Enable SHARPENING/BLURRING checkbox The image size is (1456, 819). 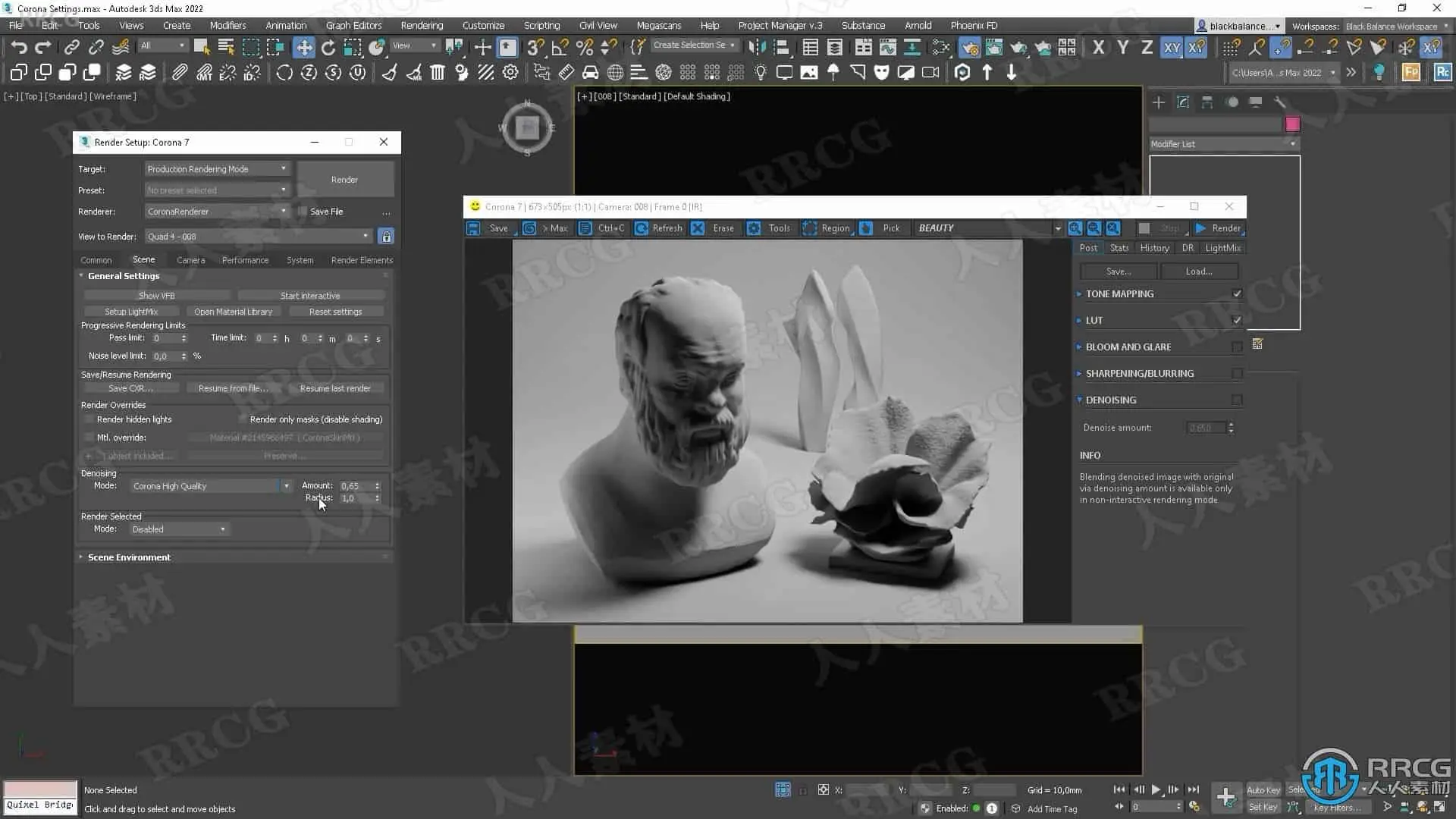1237,374
